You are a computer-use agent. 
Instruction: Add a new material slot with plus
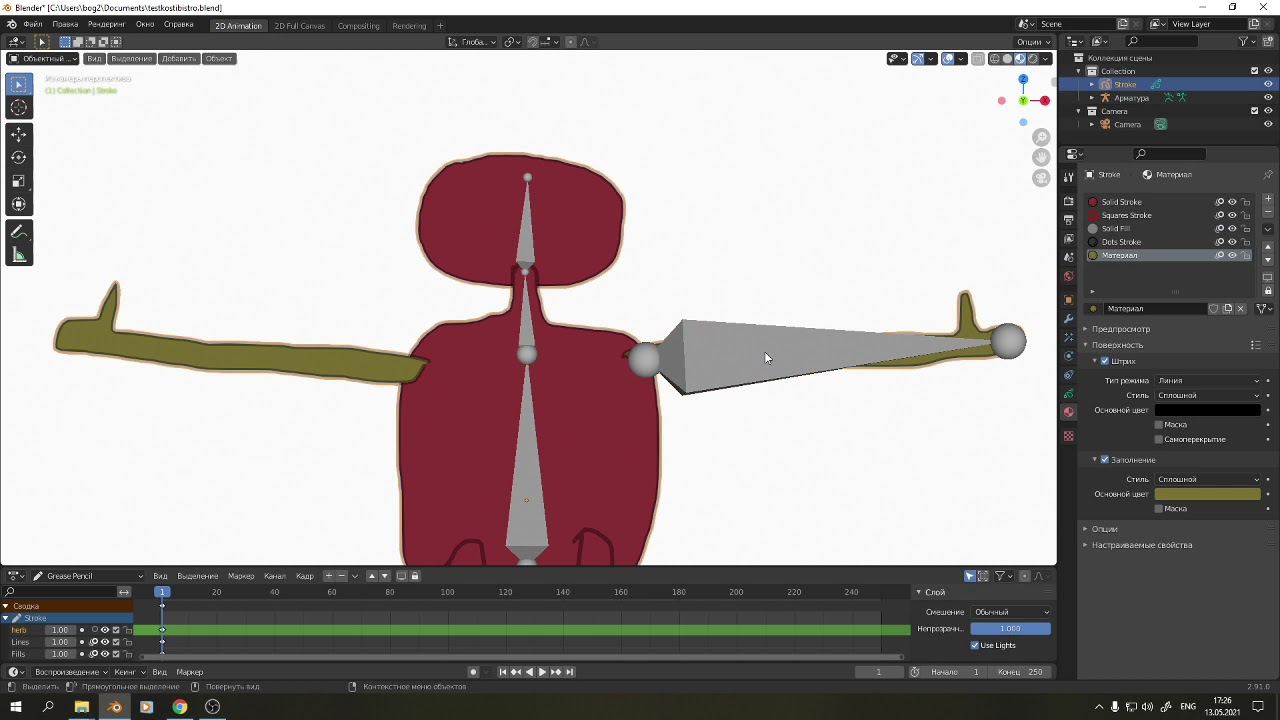click(1268, 199)
